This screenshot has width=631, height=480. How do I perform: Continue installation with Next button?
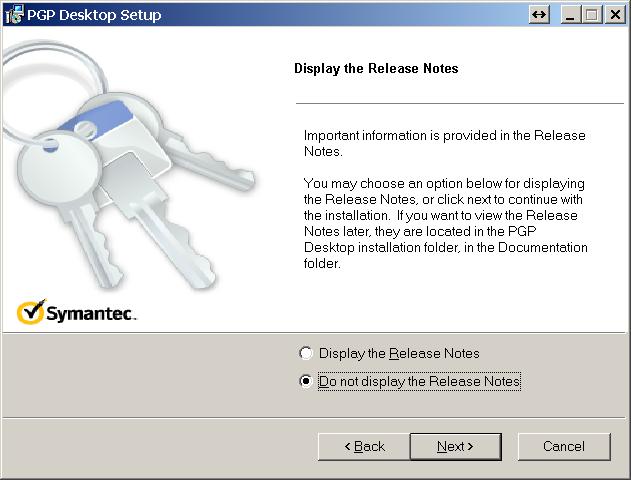tap(456, 447)
